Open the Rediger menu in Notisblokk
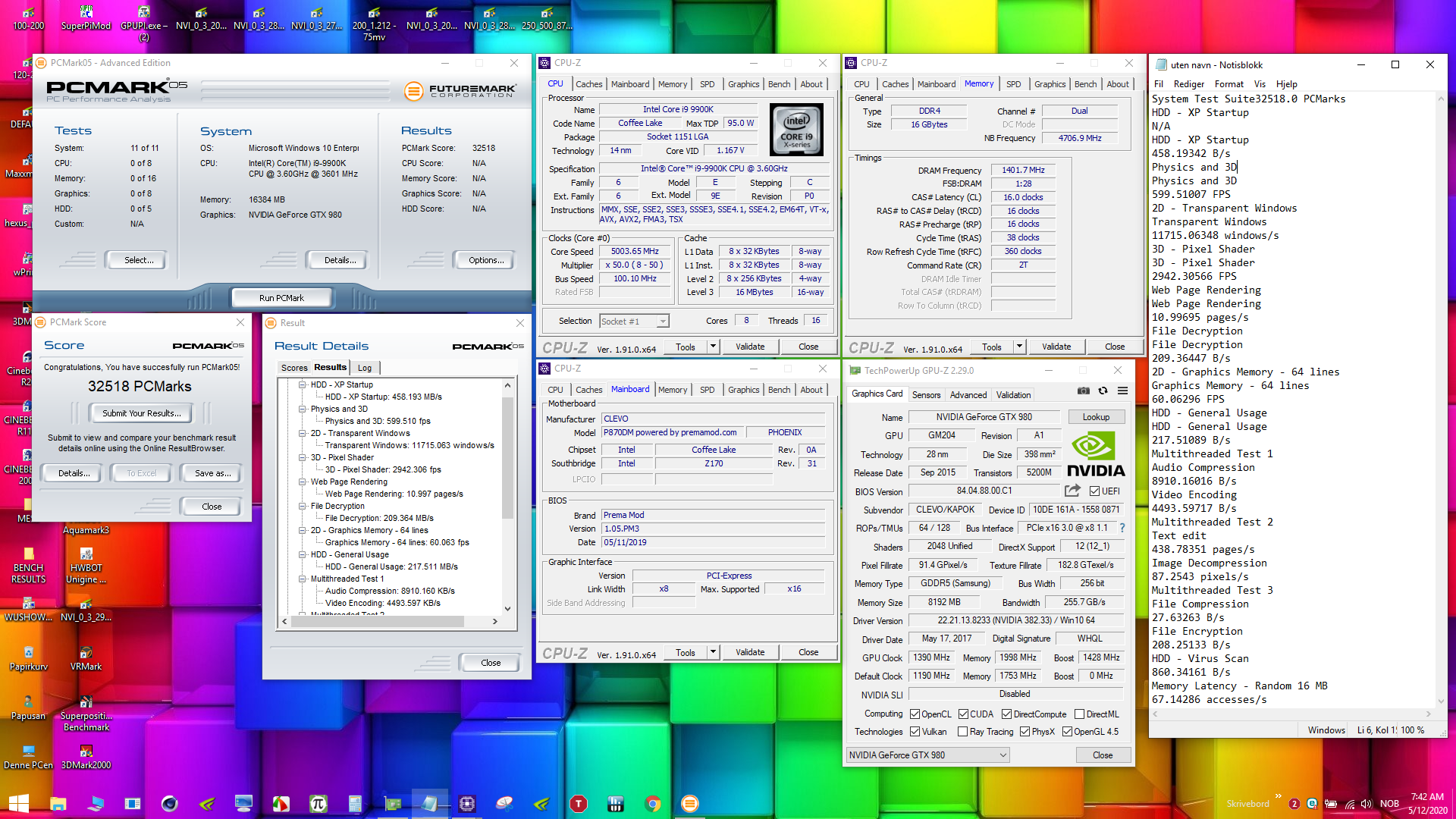This screenshot has height=819, width=1456. point(1188,84)
